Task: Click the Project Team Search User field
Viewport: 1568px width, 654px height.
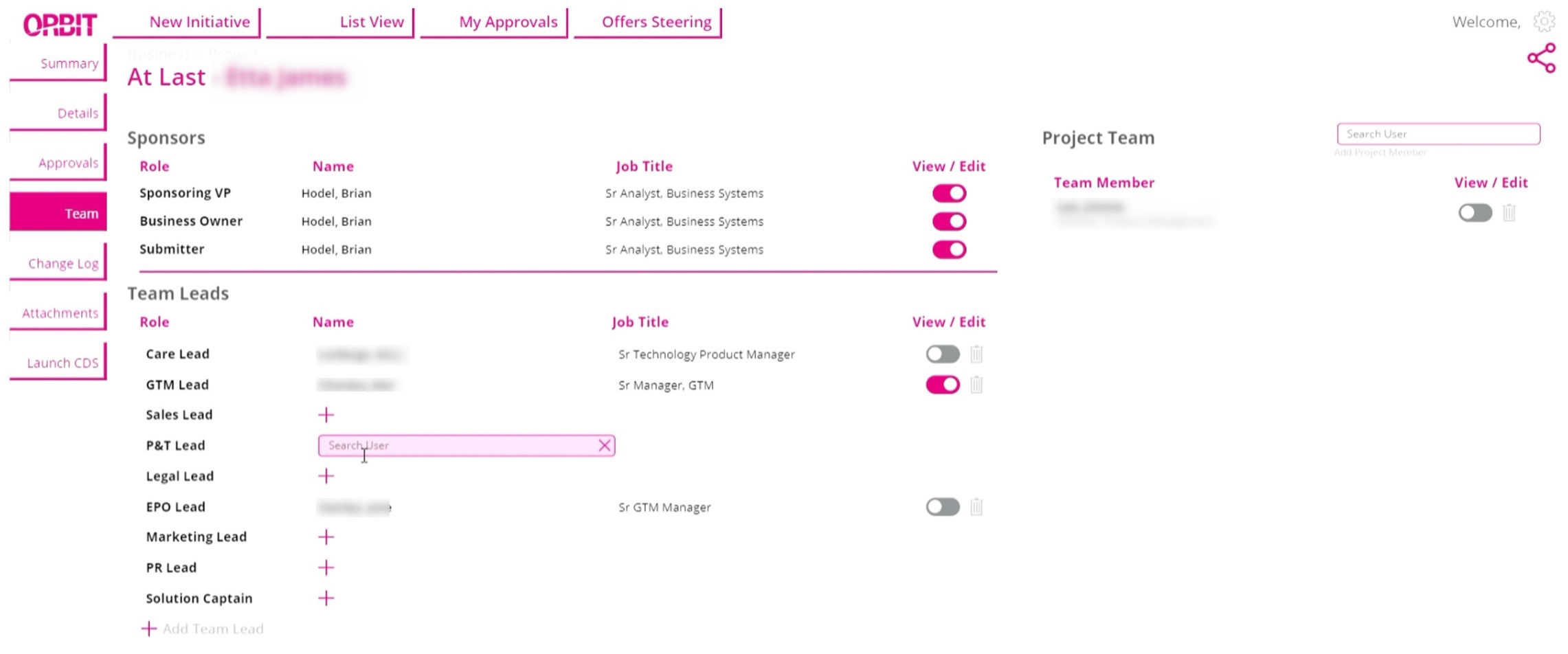Action: pos(1437,134)
